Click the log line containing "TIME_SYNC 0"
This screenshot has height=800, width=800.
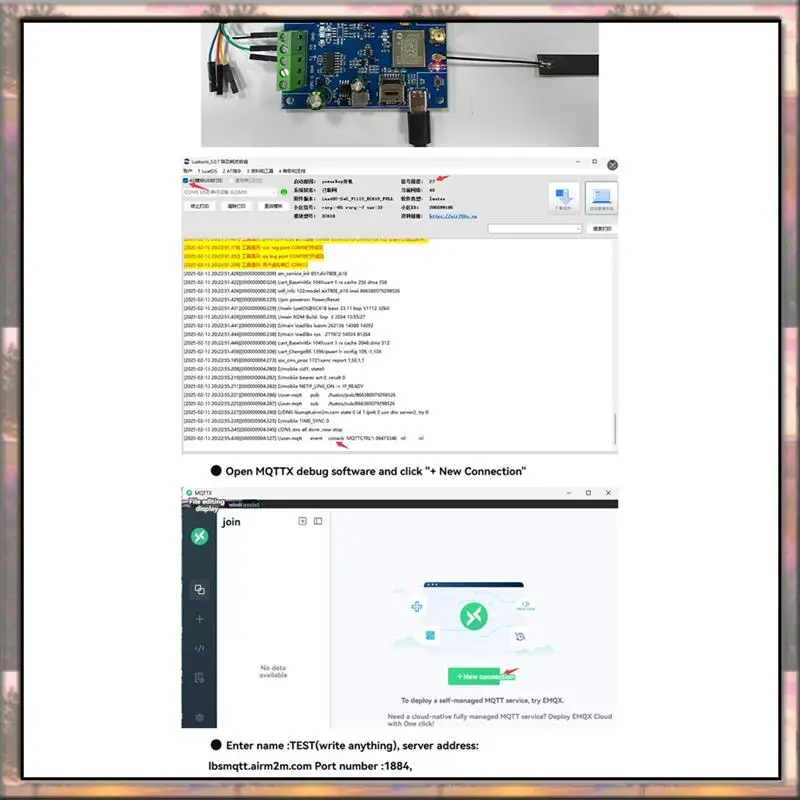coord(256,421)
